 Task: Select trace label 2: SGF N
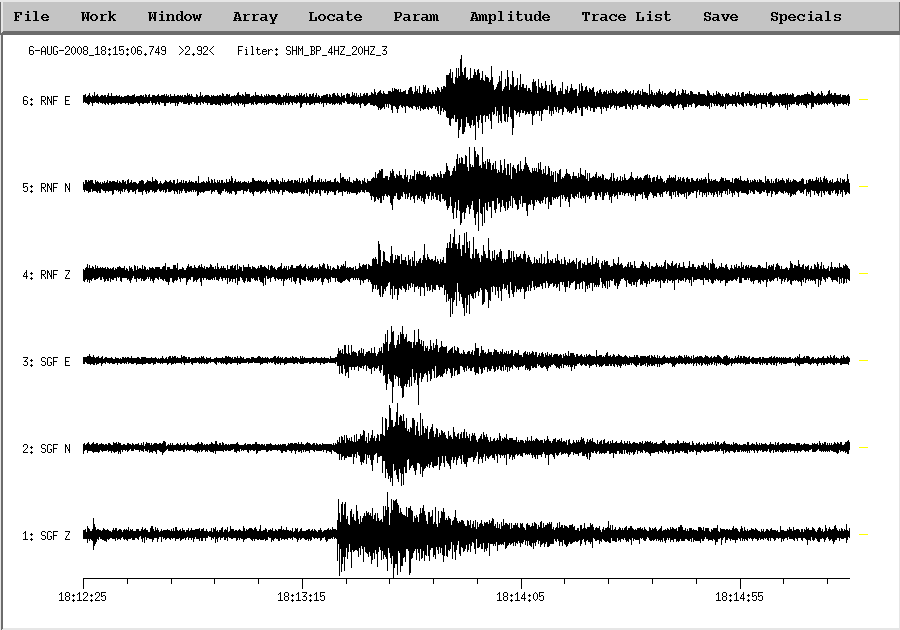click(46, 449)
